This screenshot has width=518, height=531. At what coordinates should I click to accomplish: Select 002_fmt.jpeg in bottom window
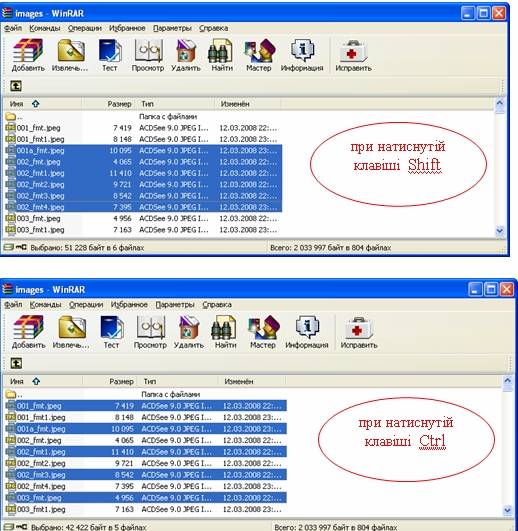click(145, 440)
